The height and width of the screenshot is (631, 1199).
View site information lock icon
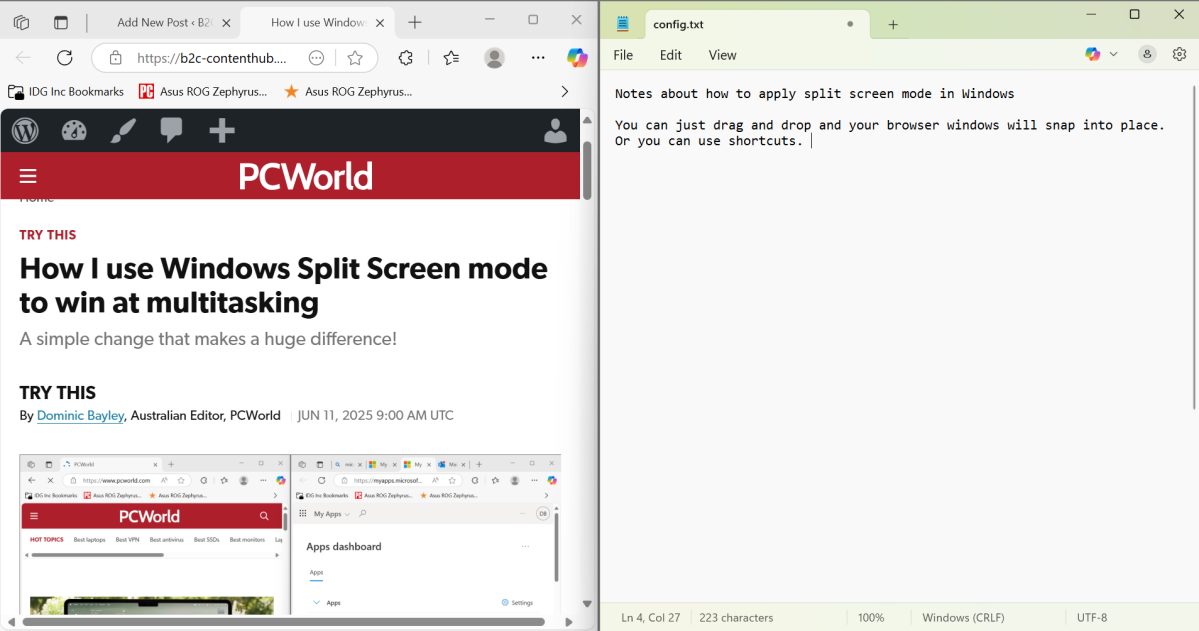pyautogui.click(x=115, y=57)
